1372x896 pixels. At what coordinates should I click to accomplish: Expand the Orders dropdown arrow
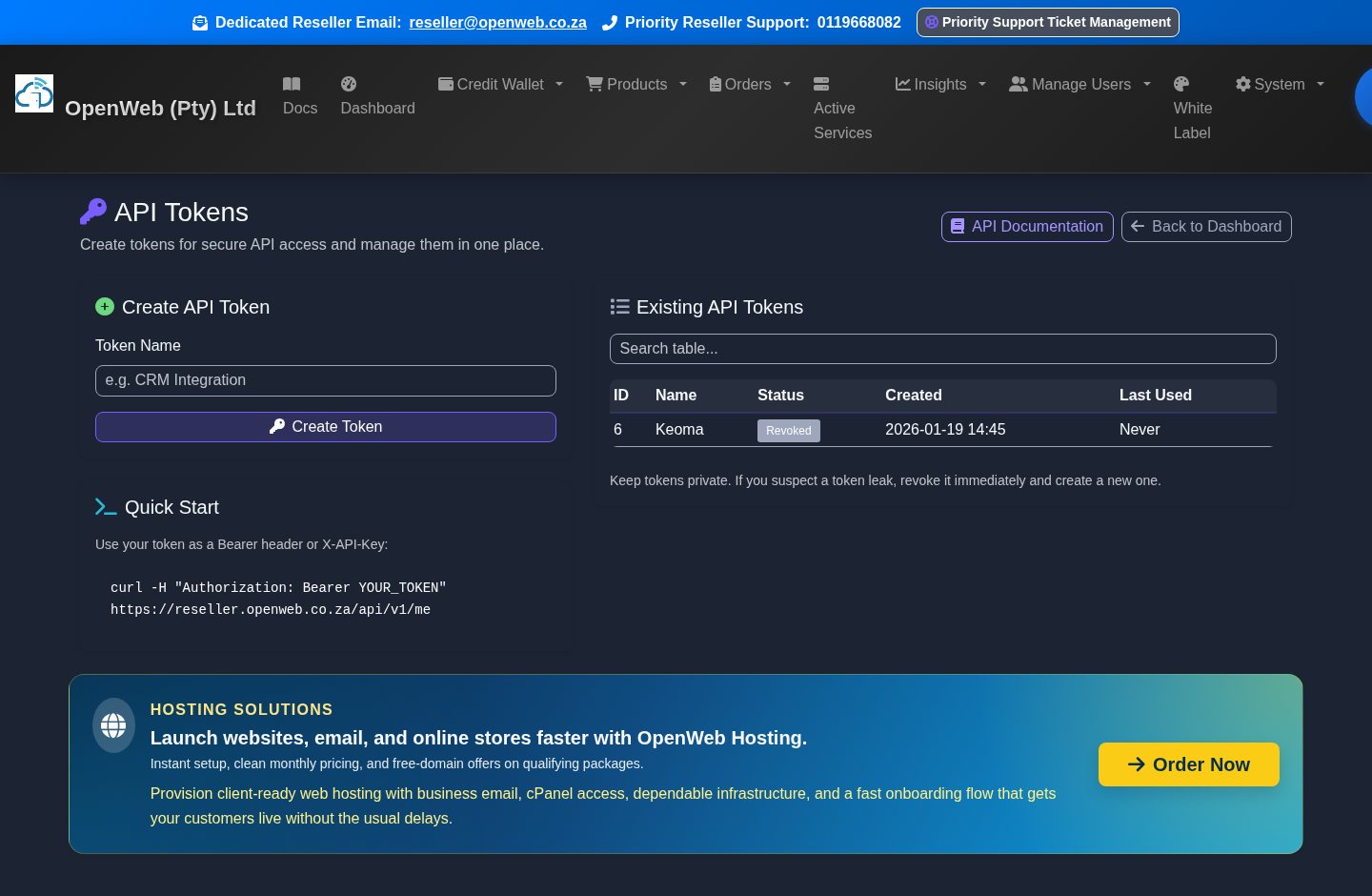[x=787, y=84]
